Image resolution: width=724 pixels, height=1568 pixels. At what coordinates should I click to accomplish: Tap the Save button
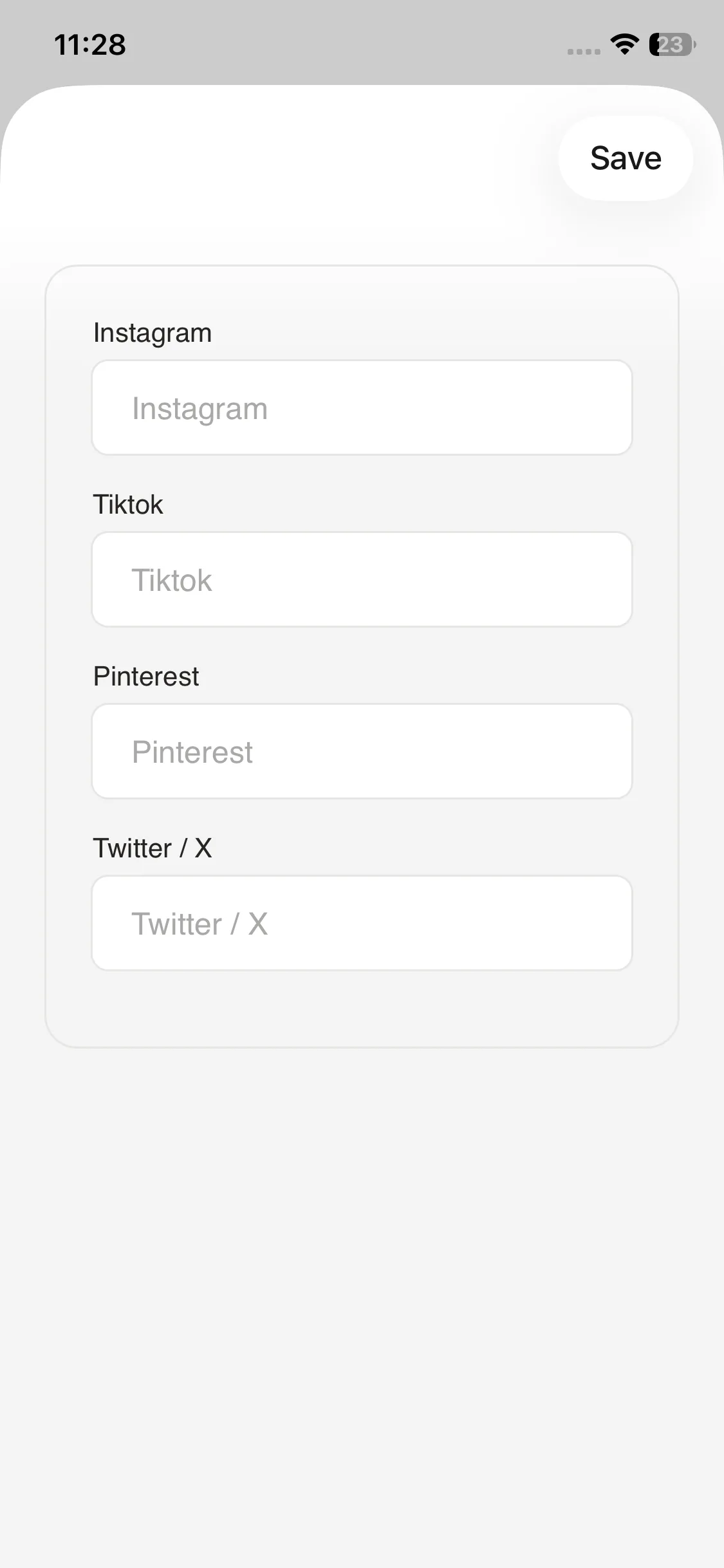(626, 158)
